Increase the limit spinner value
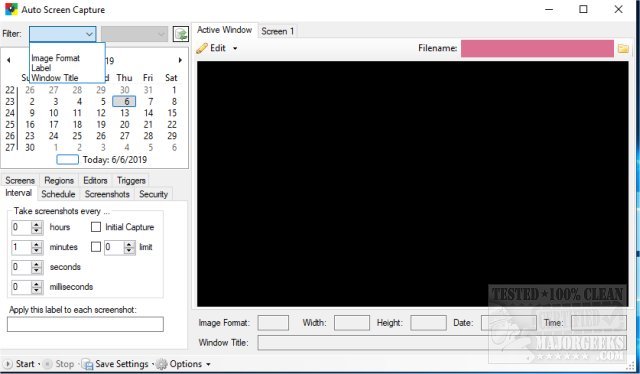The height and width of the screenshot is (374, 640). coord(129,244)
